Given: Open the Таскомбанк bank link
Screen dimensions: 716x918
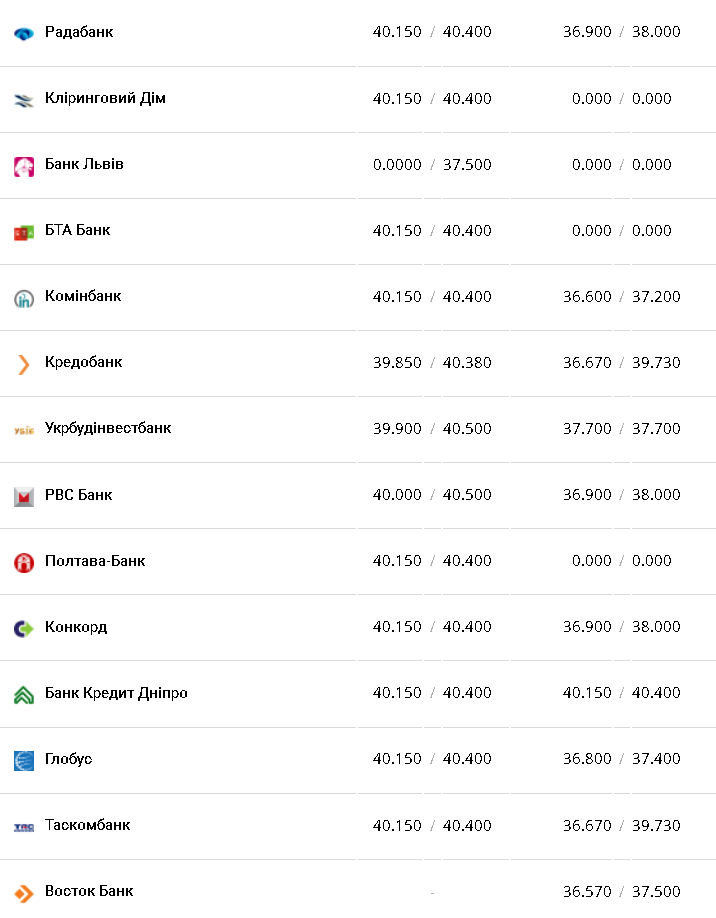Looking at the screenshot, I should pyautogui.click(x=87, y=825).
